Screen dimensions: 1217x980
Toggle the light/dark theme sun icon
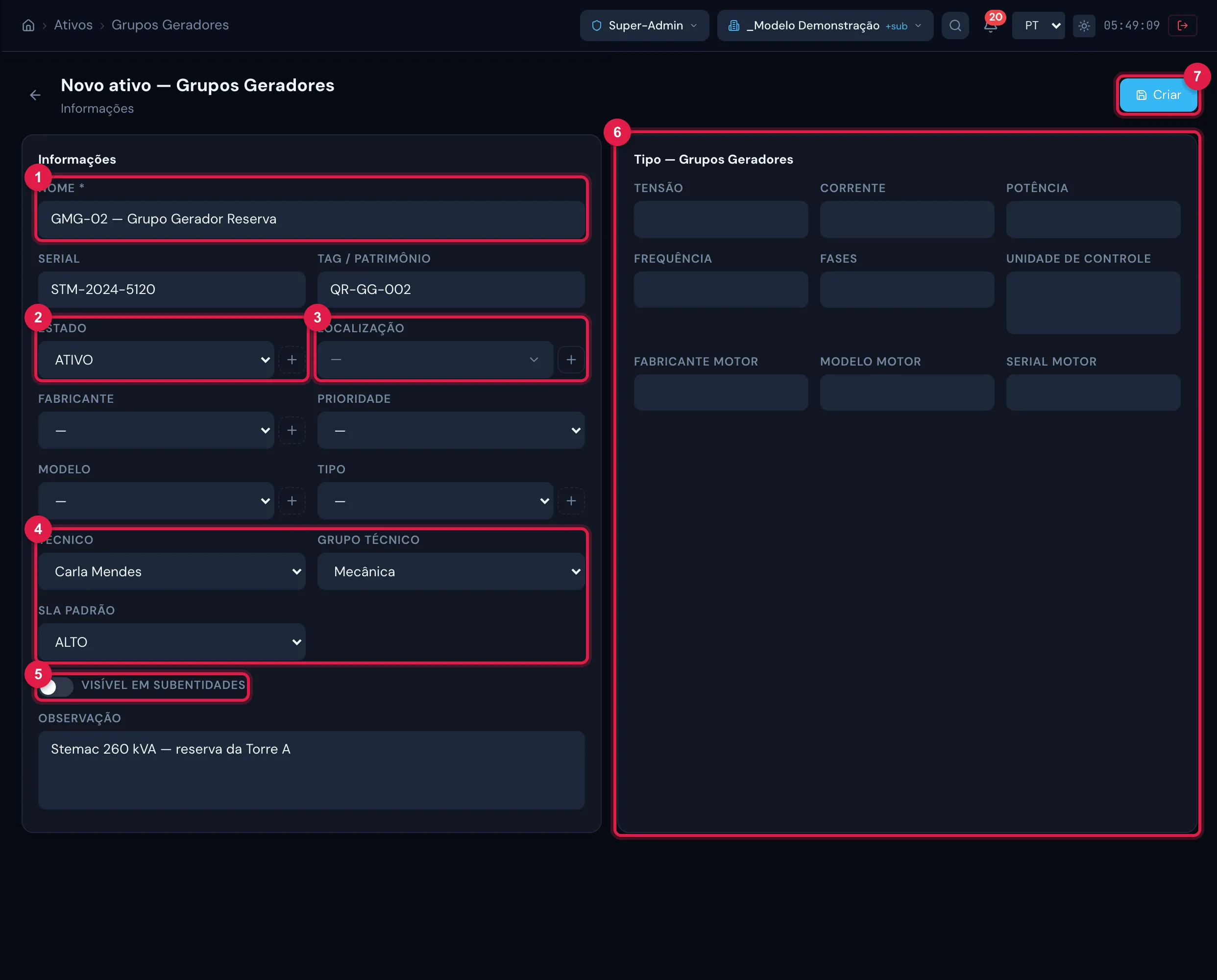(1084, 25)
